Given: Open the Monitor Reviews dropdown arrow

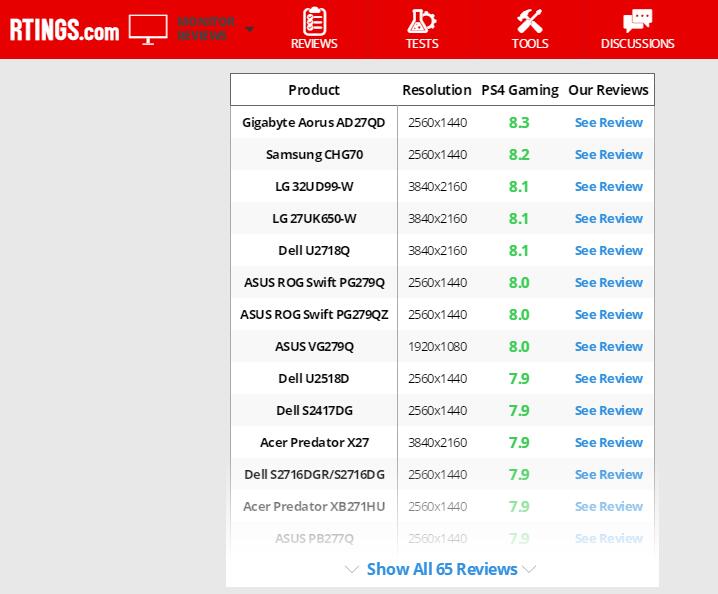Looking at the screenshot, I should [249, 29].
